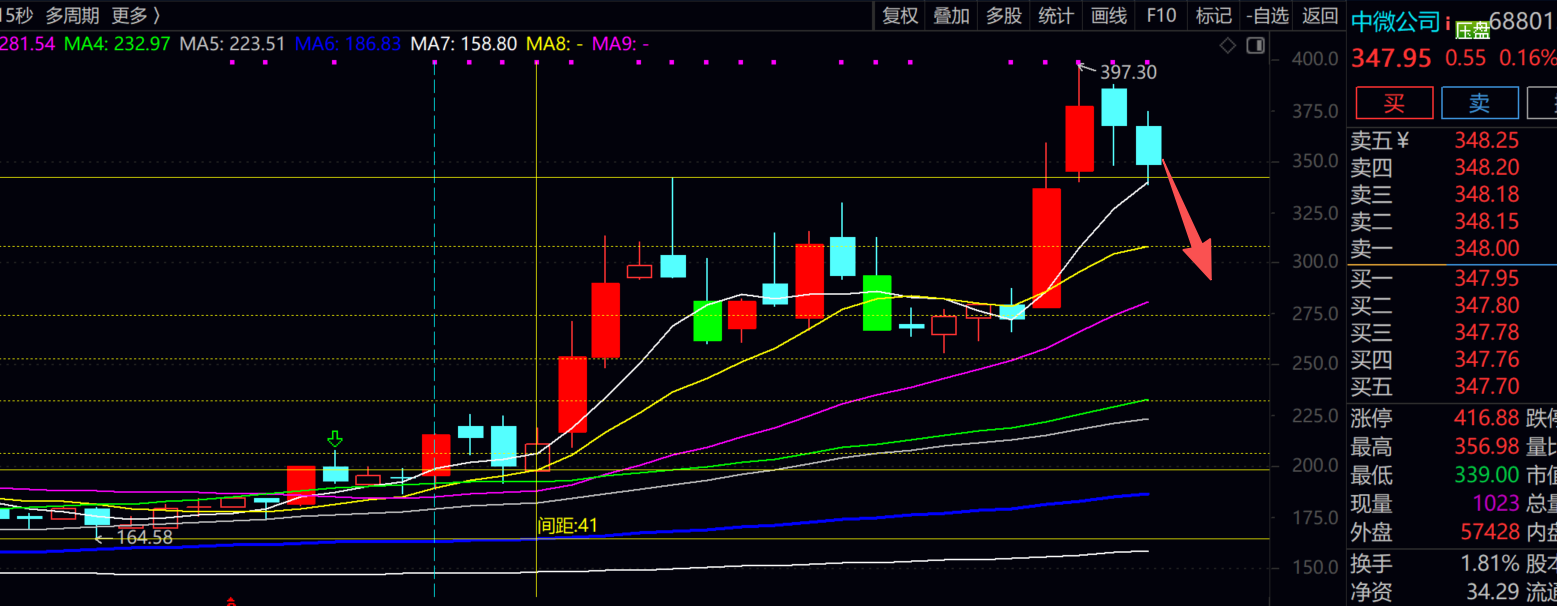Click the diamond icon above the price axis
Screen dimensions: 1557x606
coord(1228,45)
